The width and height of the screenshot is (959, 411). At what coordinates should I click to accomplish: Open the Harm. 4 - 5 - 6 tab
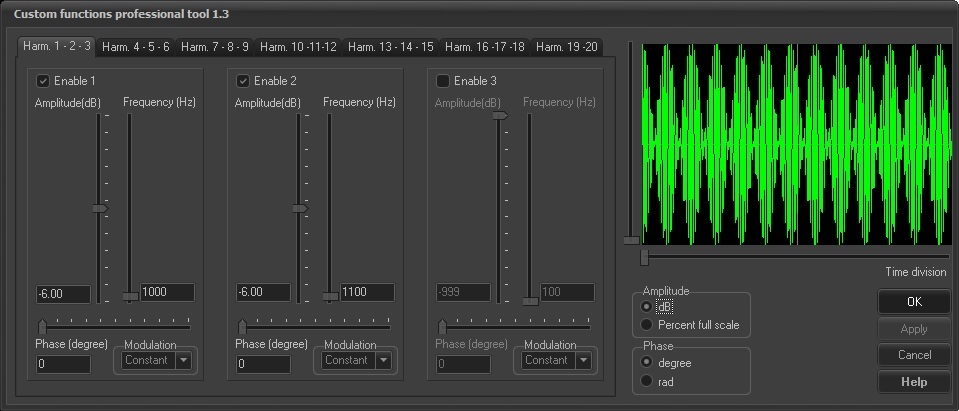pyautogui.click(x=136, y=47)
